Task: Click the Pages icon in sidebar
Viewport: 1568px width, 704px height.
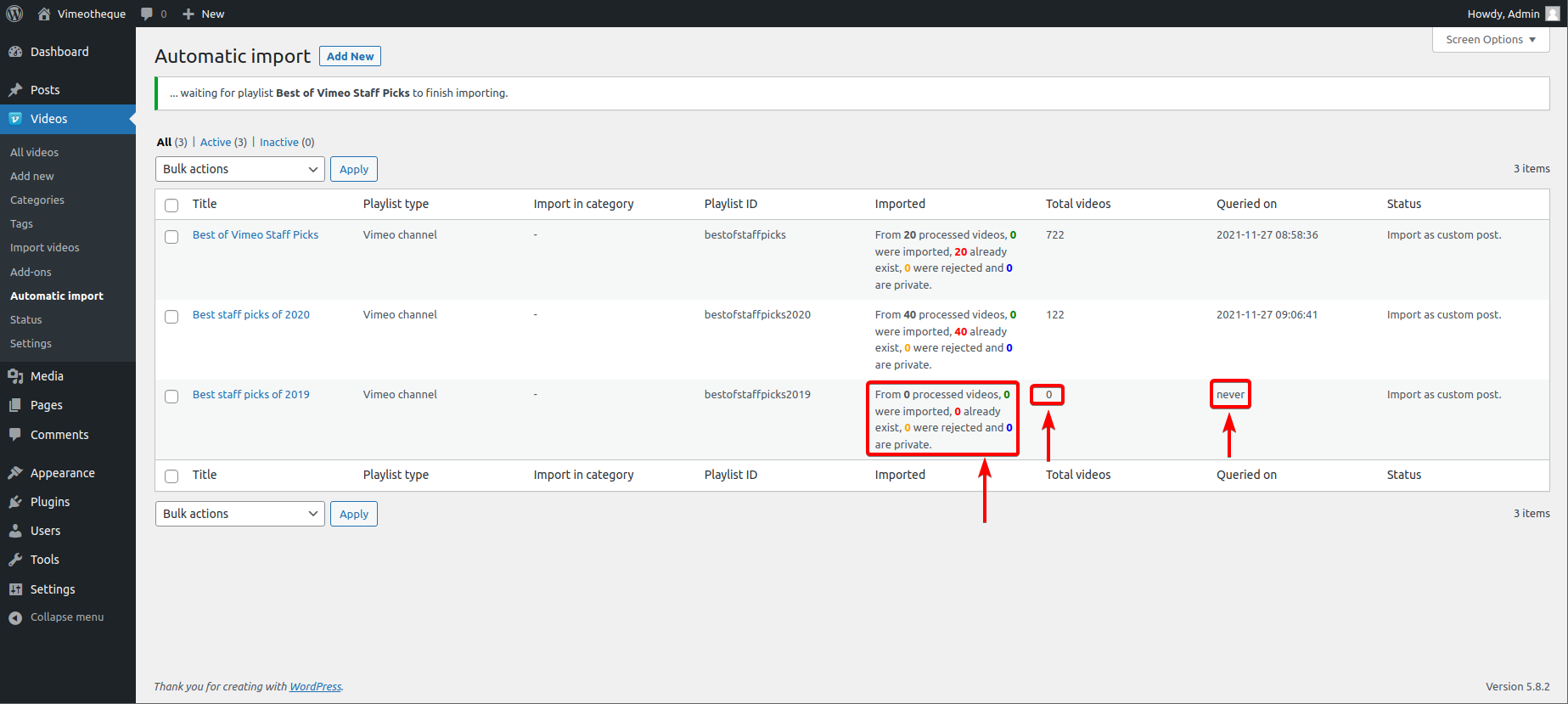Action: click(15, 405)
